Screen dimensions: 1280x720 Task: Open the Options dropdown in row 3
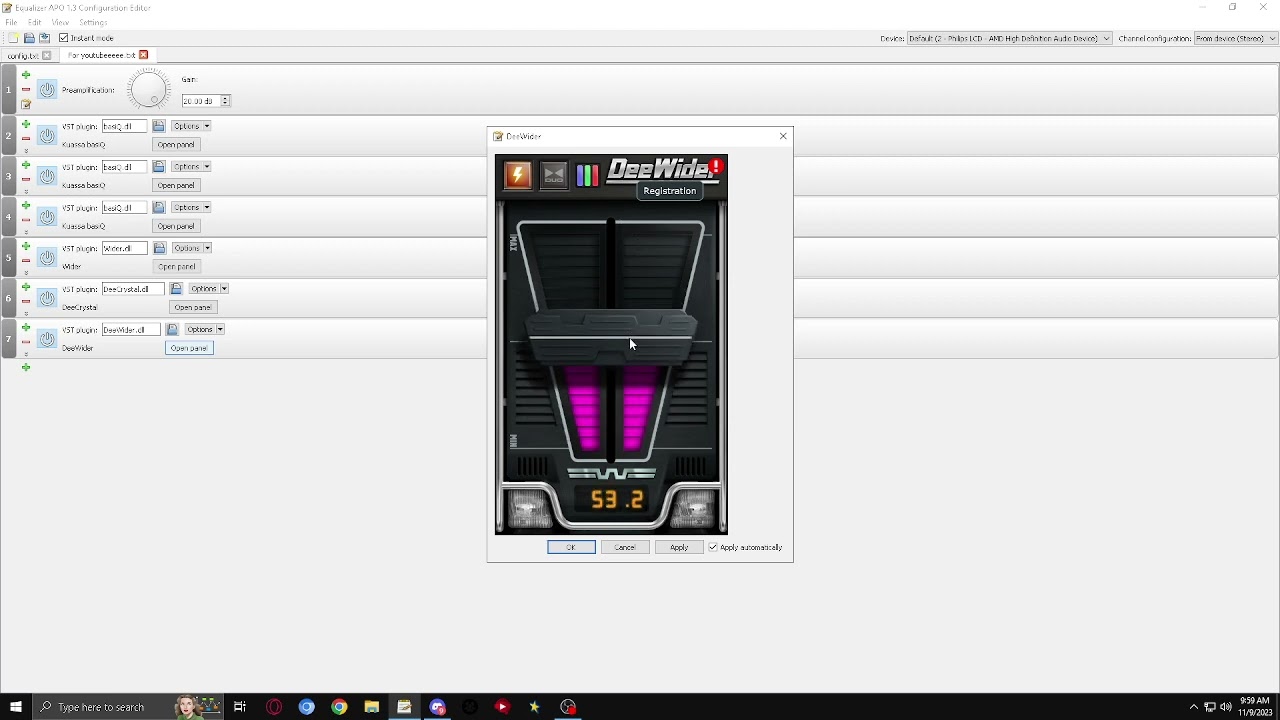click(190, 166)
